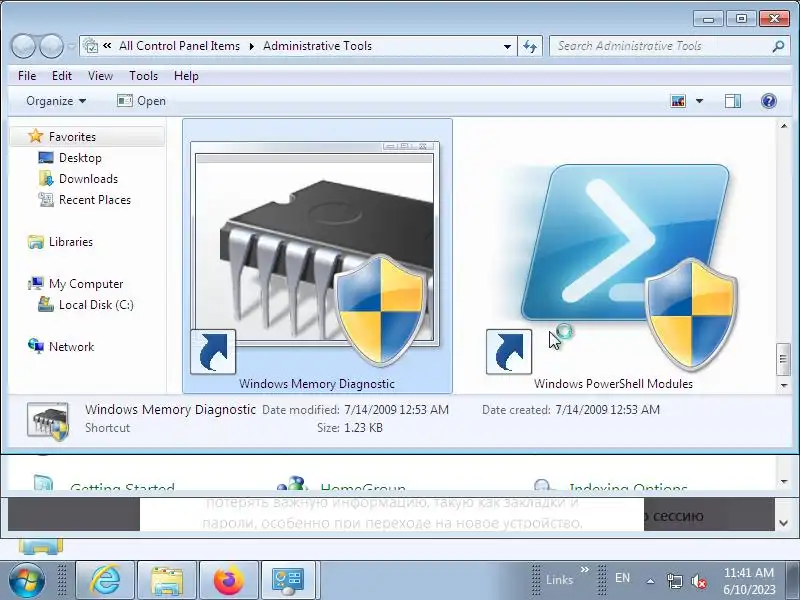Screen dimensions: 800x600
Task: Click the Back navigation button
Action: pyautogui.click(x=23, y=46)
